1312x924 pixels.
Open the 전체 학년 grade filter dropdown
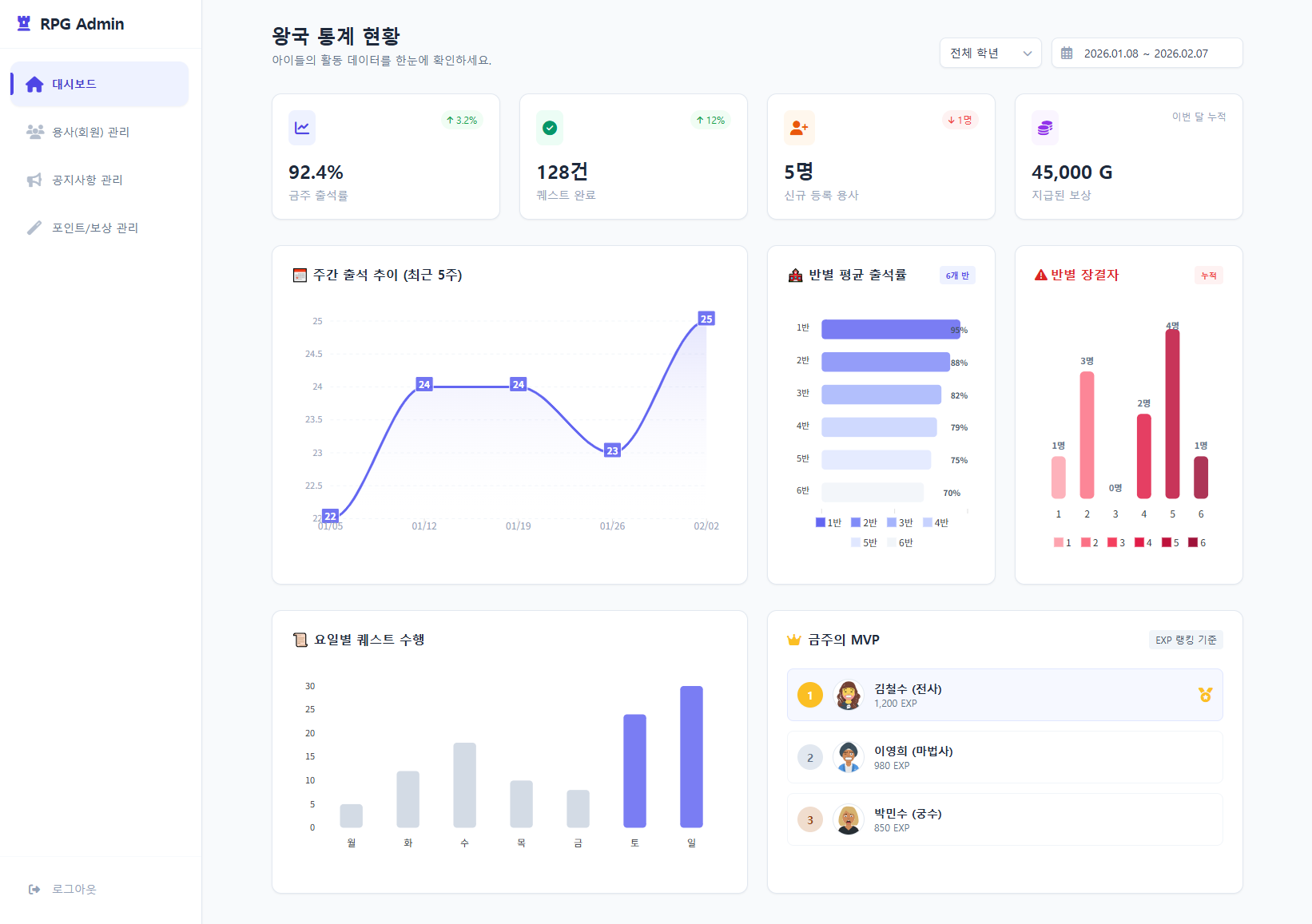click(990, 53)
